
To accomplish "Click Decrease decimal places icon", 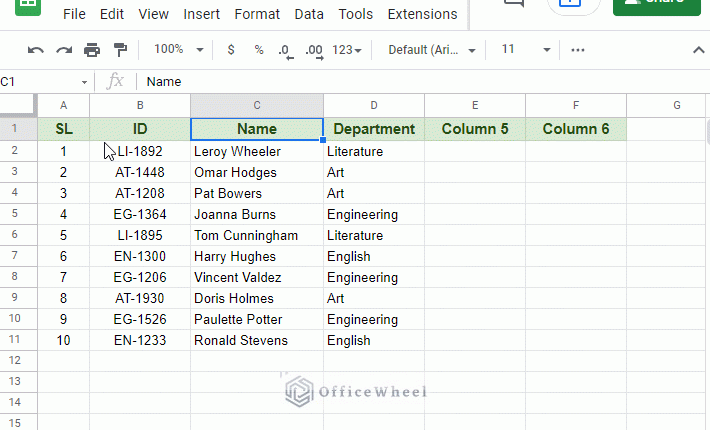I will (286, 51).
